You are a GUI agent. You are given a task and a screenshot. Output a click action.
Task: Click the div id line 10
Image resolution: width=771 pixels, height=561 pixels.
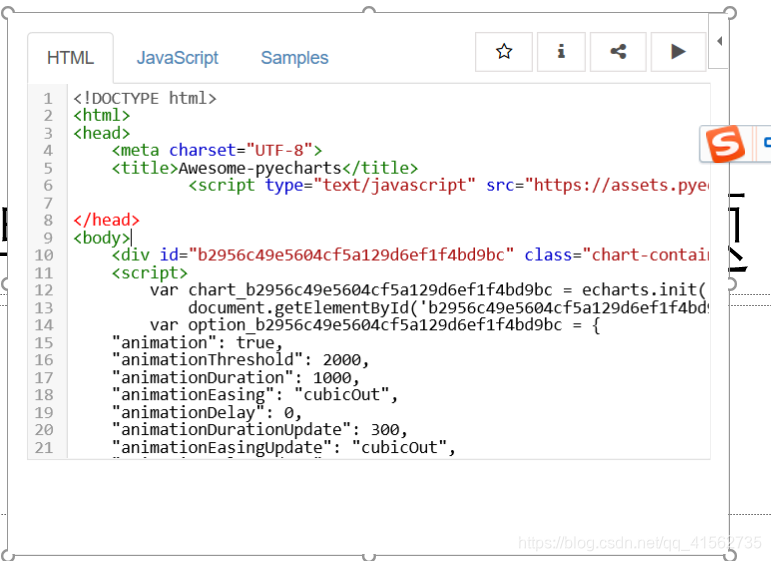pyautogui.click(x=411, y=255)
